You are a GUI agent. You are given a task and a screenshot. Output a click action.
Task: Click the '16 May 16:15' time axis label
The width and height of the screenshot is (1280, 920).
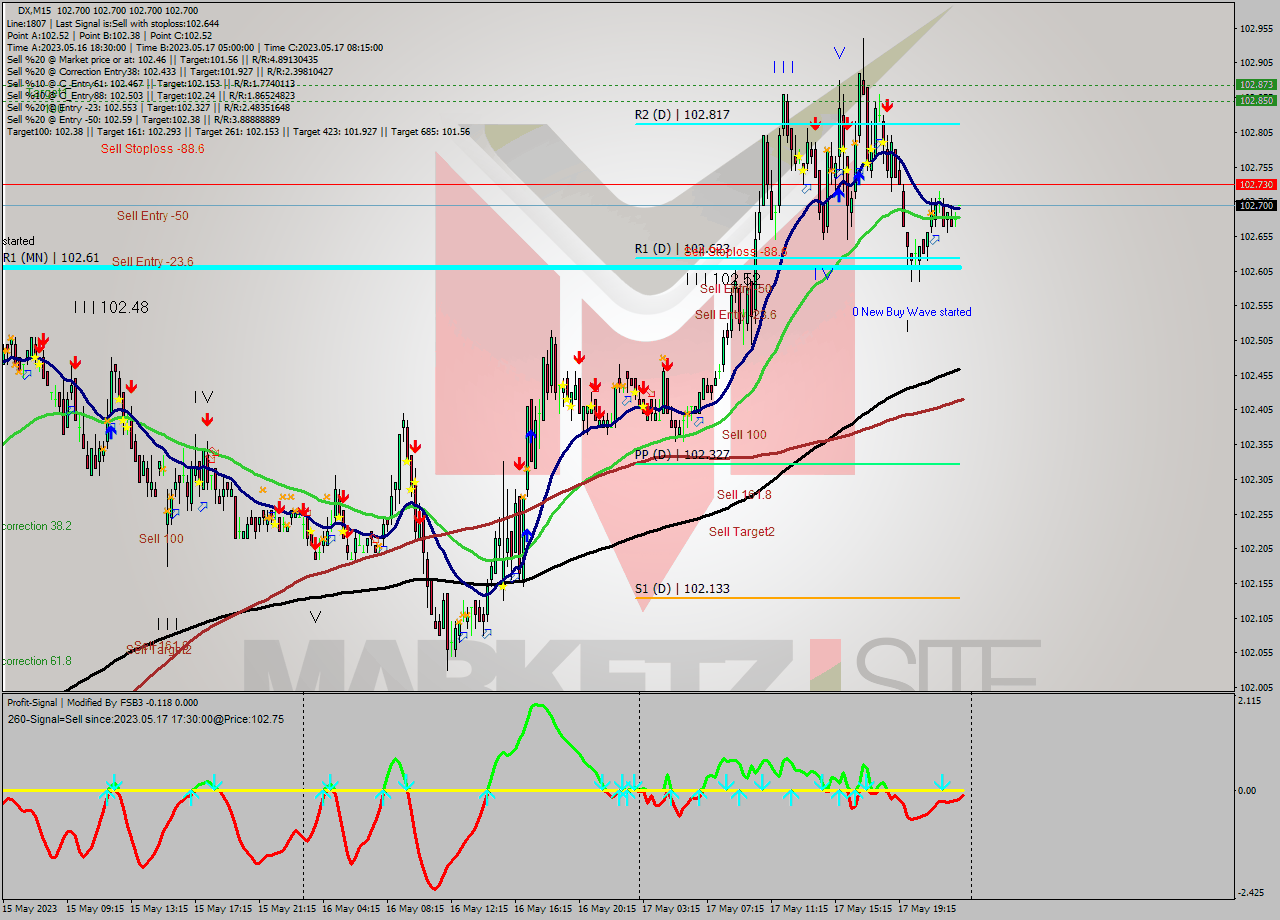pos(544,909)
